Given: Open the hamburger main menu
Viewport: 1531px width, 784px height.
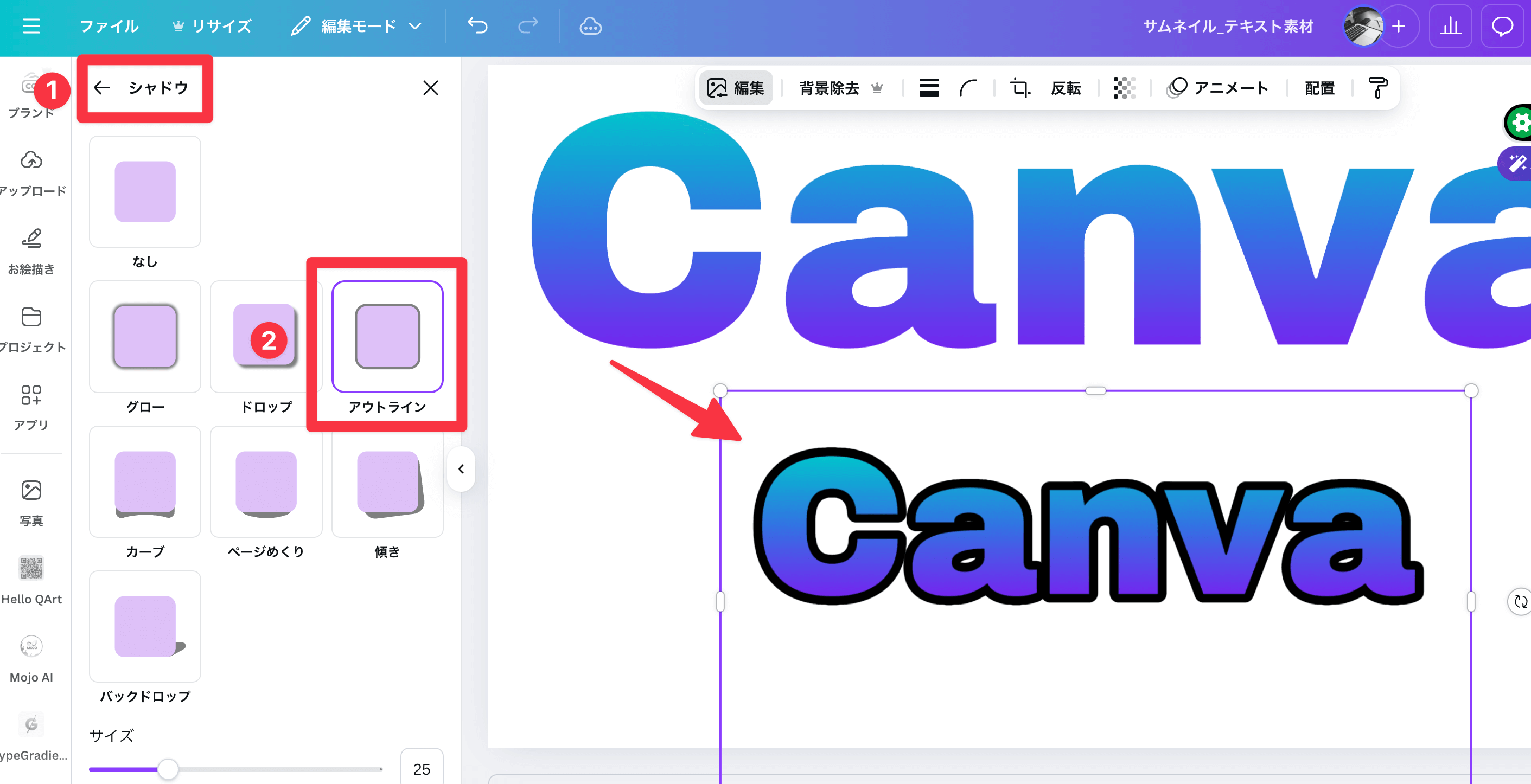Looking at the screenshot, I should click(31, 26).
